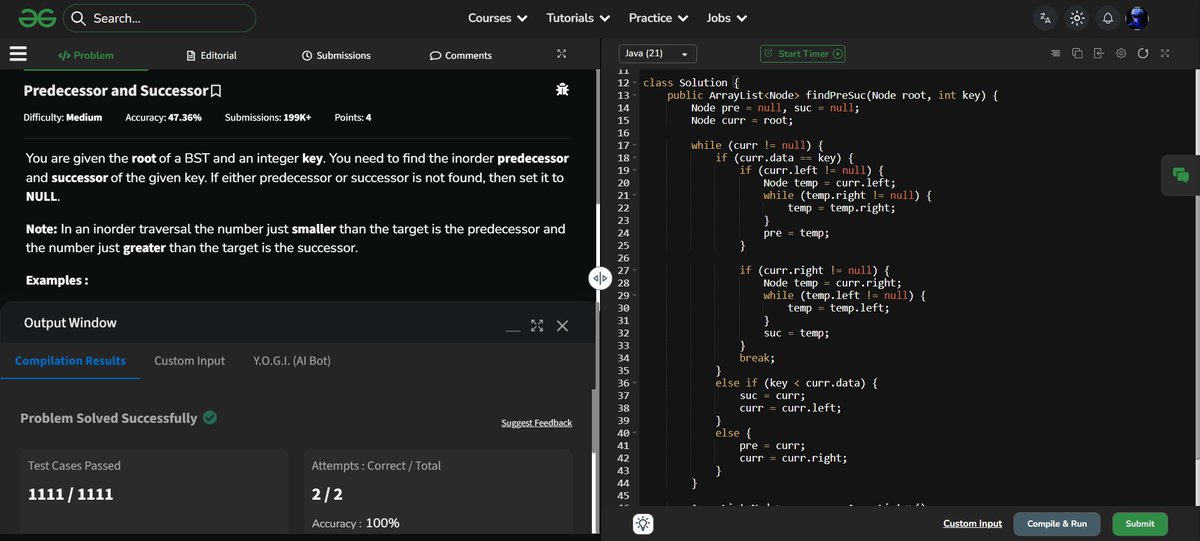Switch to the Submissions tab

coord(336,55)
